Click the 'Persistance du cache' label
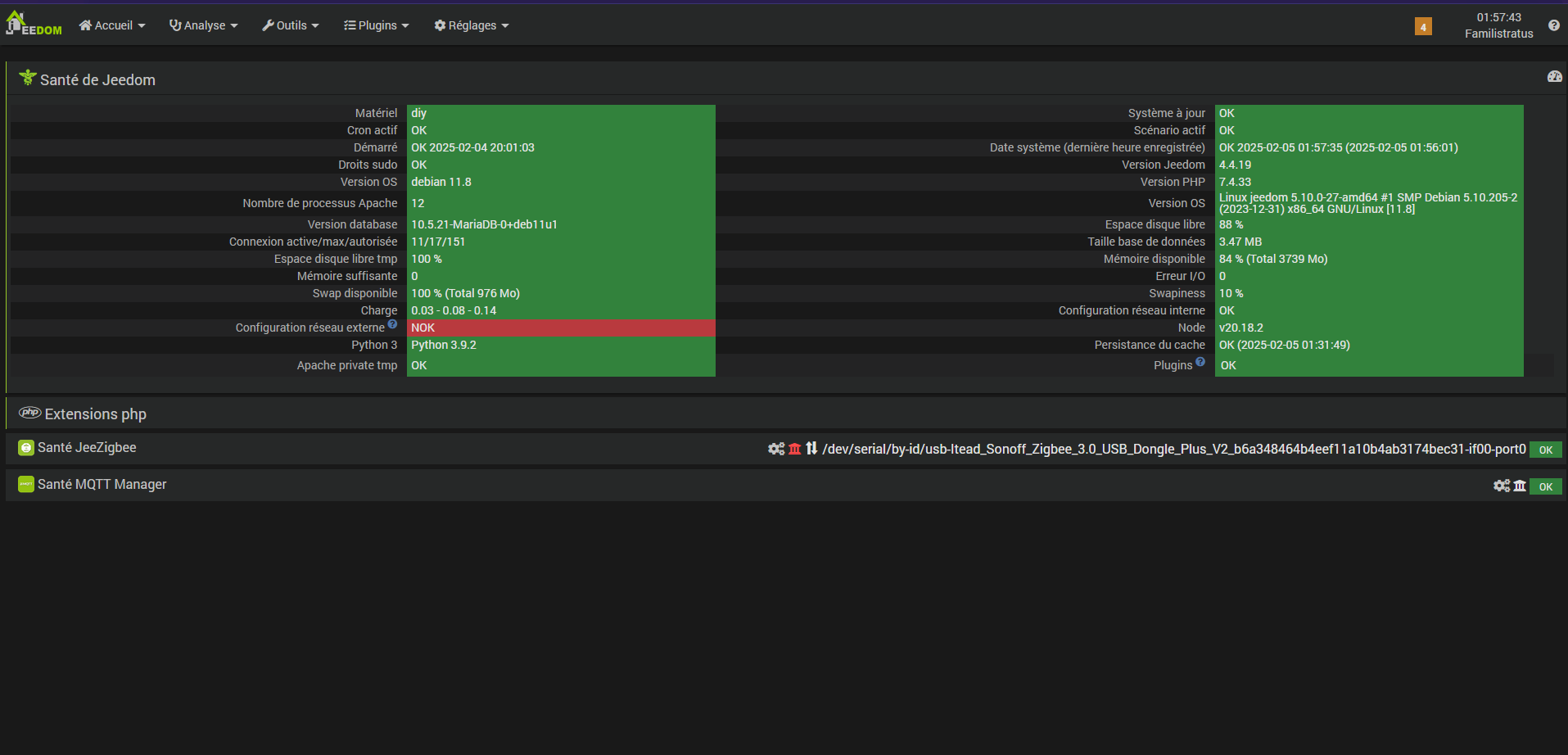The height and width of the screenshot is (755, 1568). (1150, 345)
